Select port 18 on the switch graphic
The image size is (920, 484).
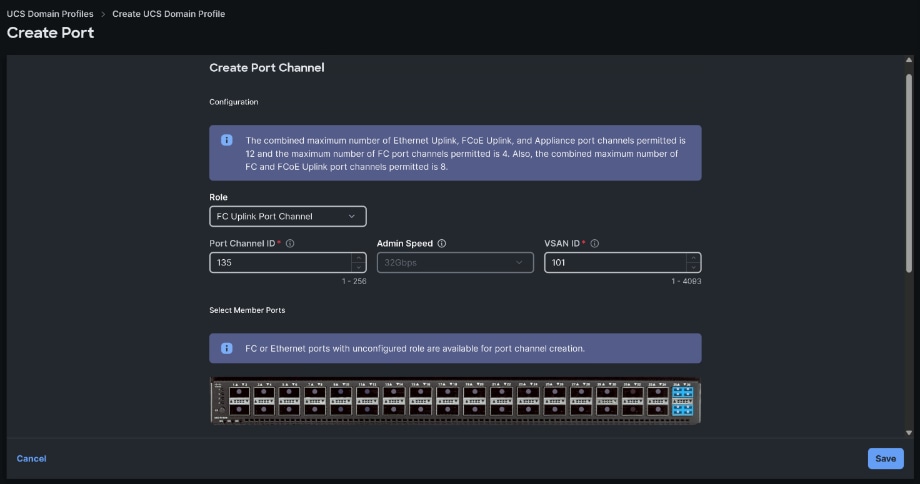pos(447,409)
